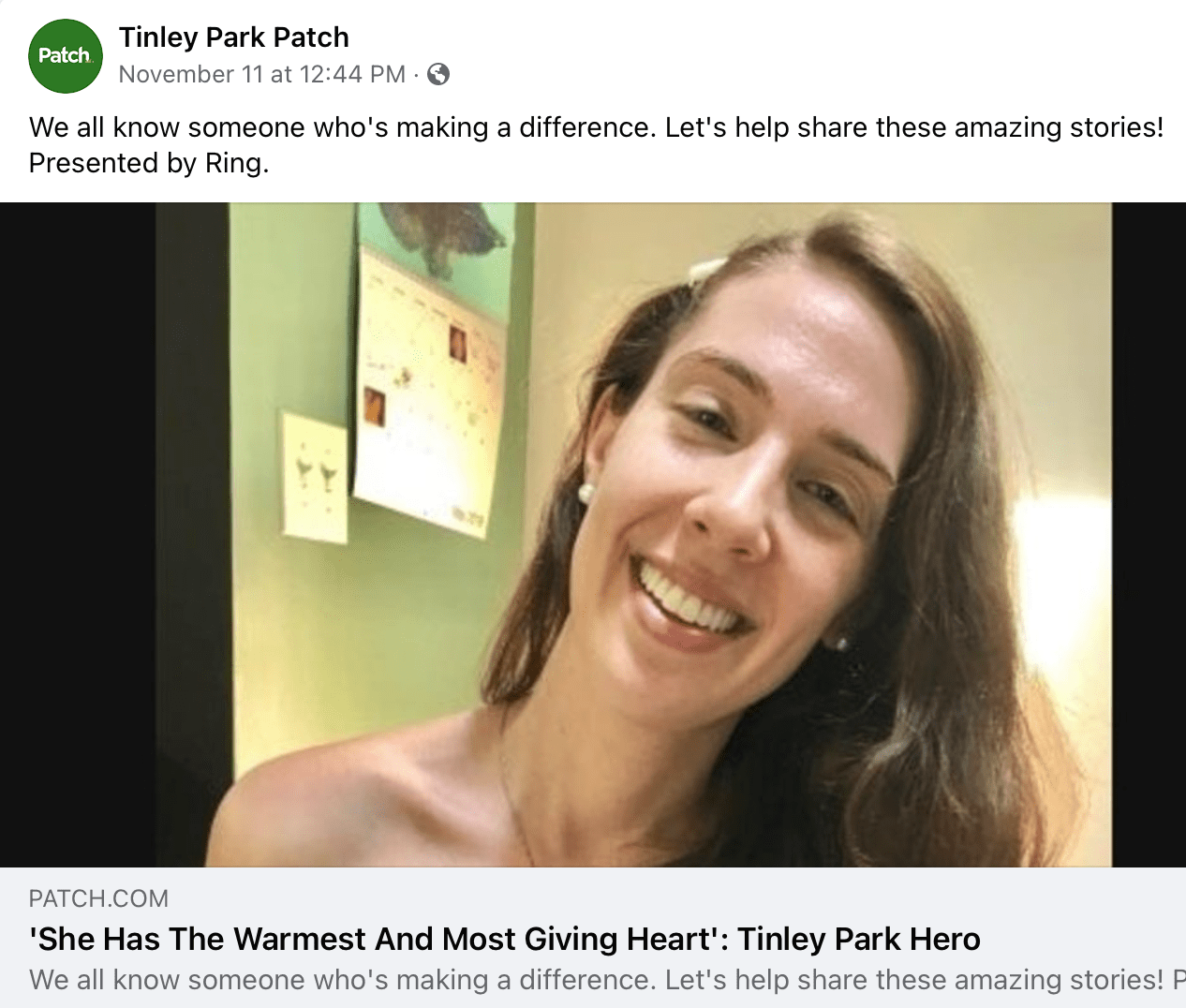This screenshot has width=1186, height=1008.
Task: Click the pearl earring in the photo
Action: (x=586, y=492)
